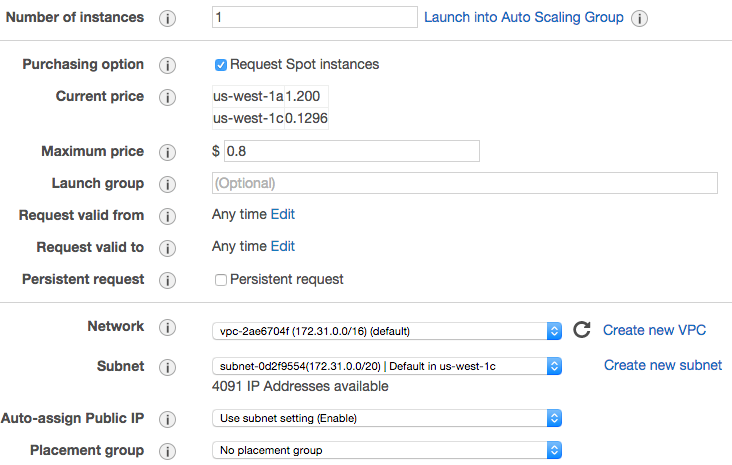Screen dimensions: 732x465
Task: Open the Subnet selection dropdown
Action: point(387,366)
